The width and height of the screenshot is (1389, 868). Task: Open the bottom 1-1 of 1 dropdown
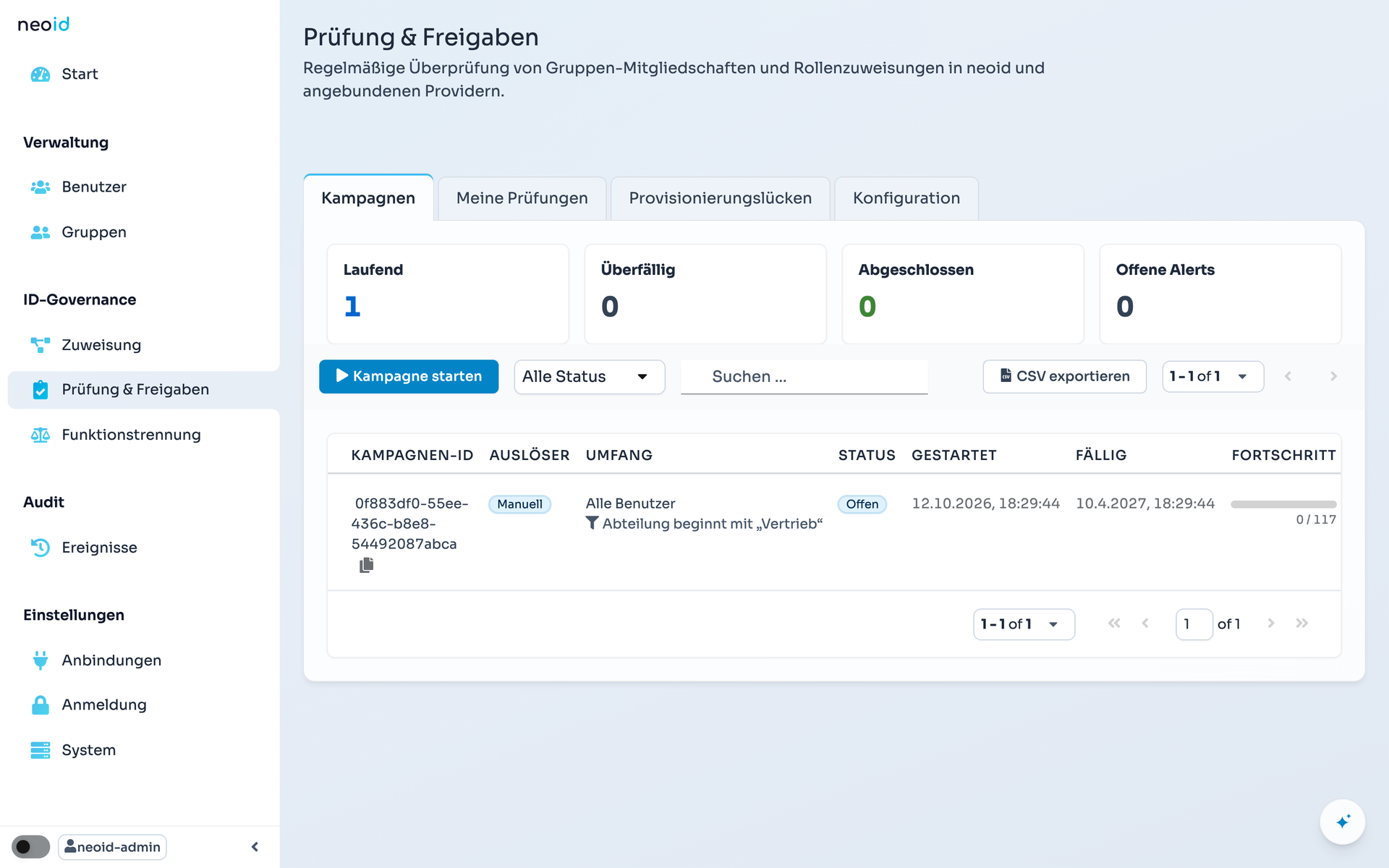pos(1024,624)
